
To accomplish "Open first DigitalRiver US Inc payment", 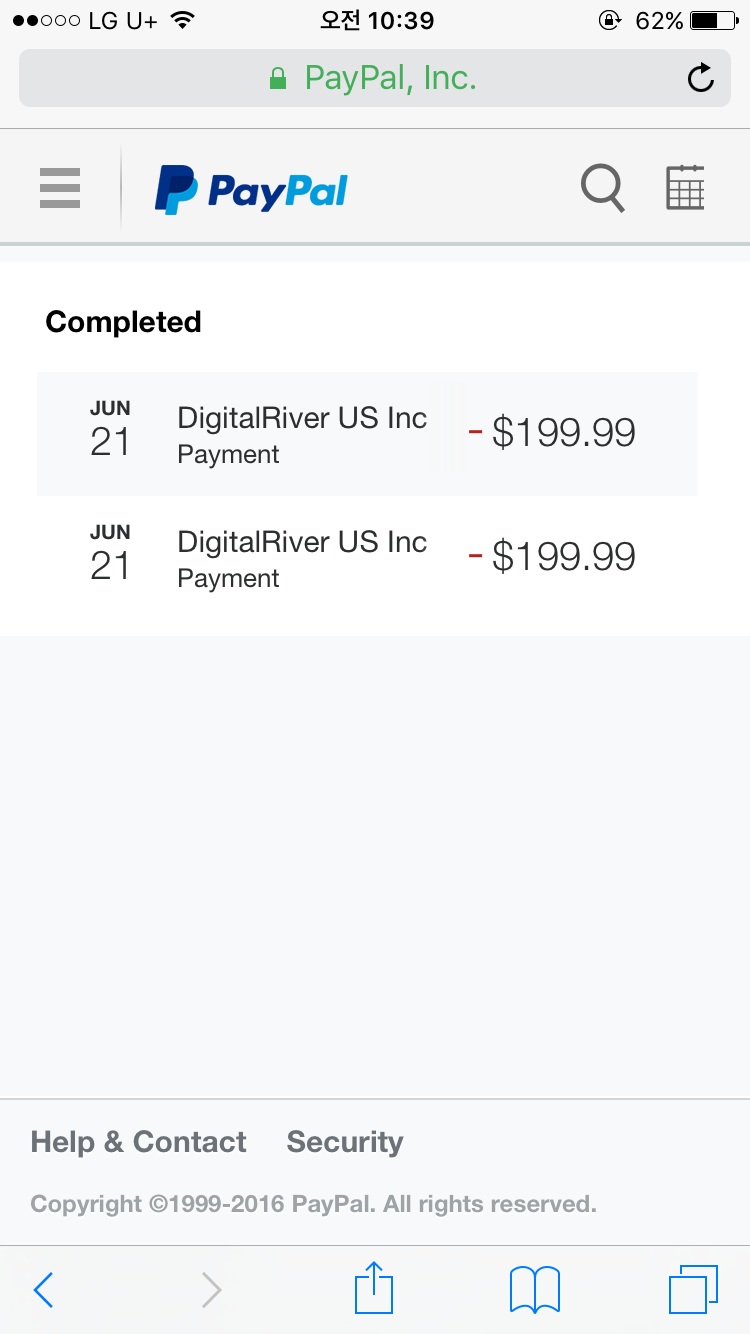I will coord(302,433).
